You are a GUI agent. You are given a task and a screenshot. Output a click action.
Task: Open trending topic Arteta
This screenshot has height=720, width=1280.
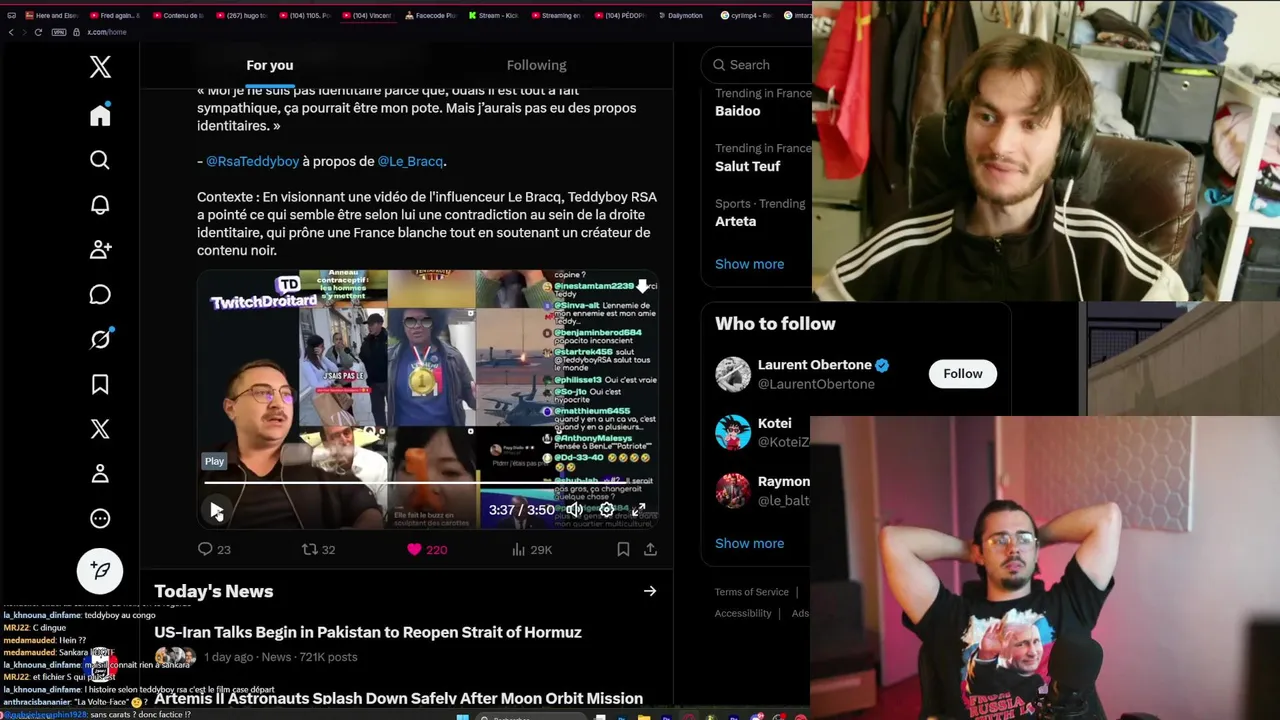pyautogui.click(x=735, y=221)
